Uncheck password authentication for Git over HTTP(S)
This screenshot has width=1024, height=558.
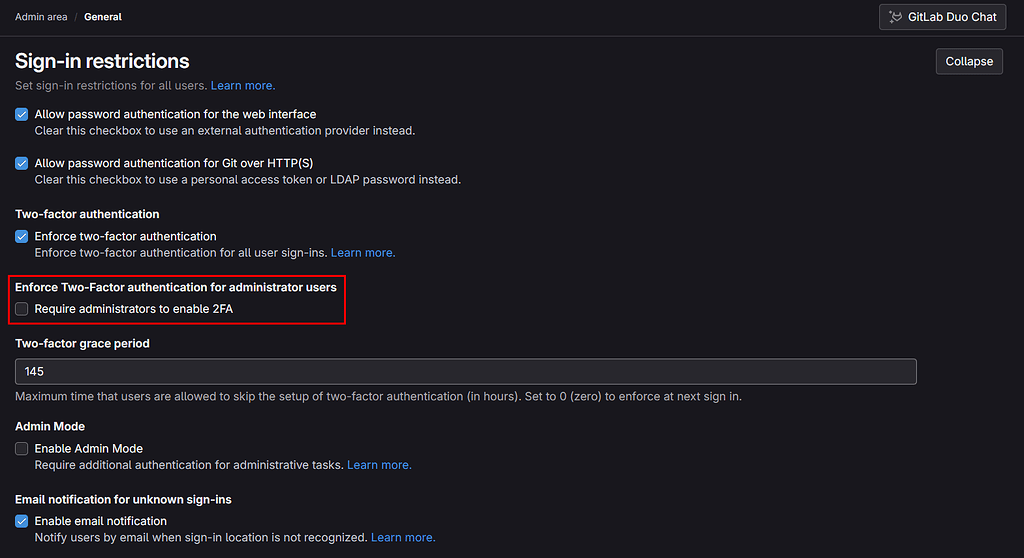[22, 163]
